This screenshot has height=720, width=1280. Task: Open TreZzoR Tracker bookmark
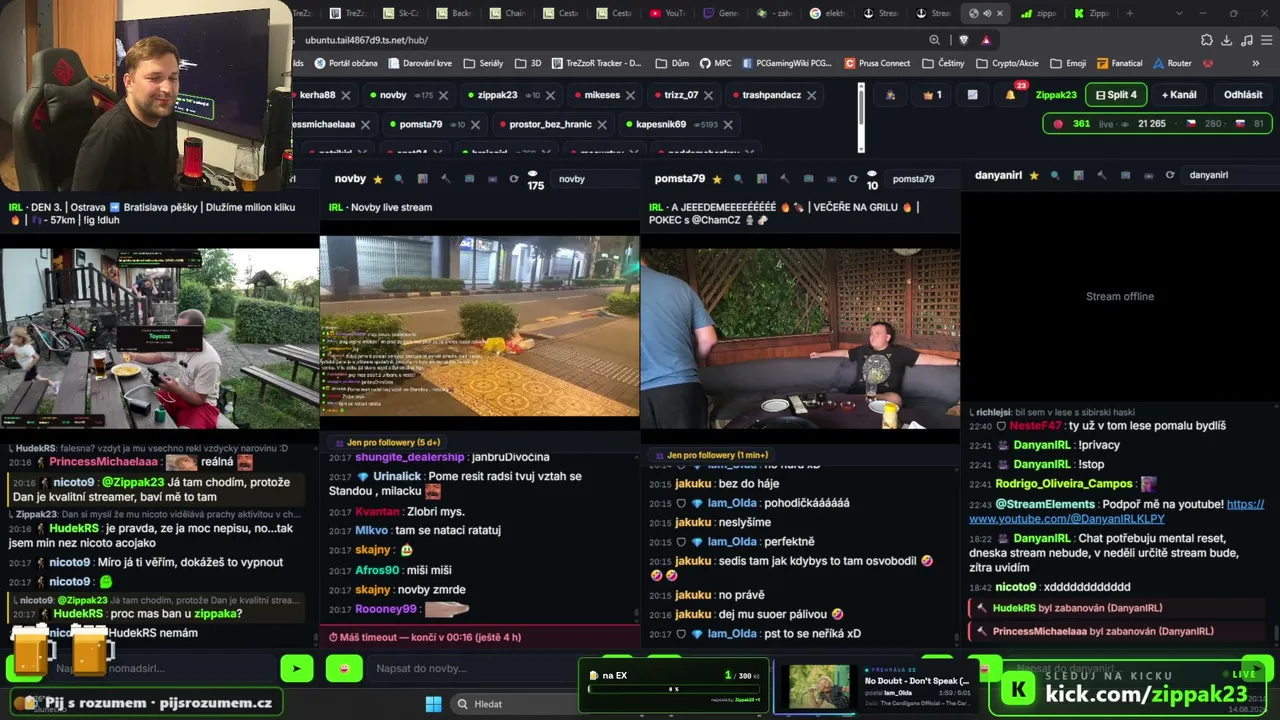tap(596, 63)
